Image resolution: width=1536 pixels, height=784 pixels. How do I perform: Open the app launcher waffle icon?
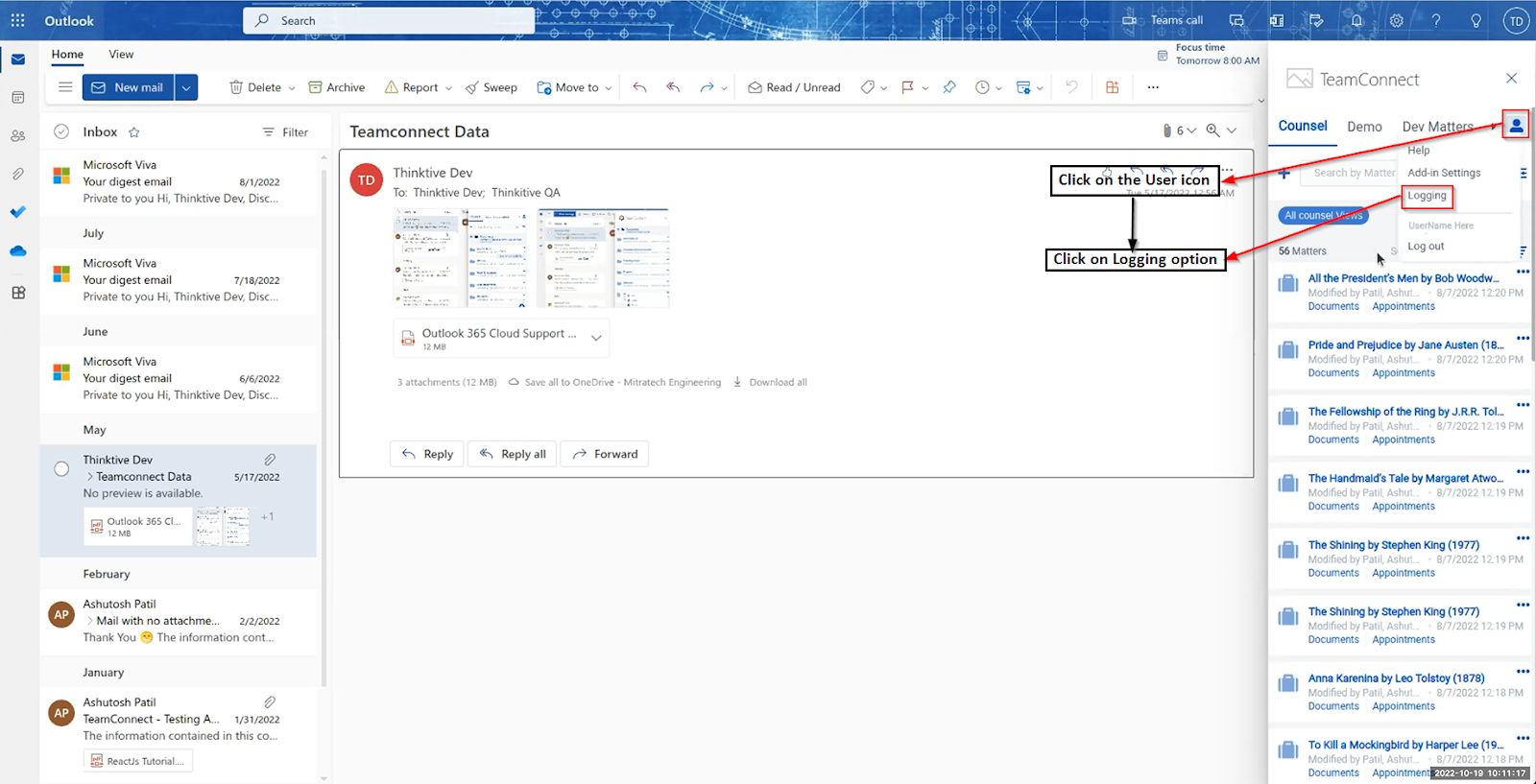pyautogui.click(x=17, y=20)
